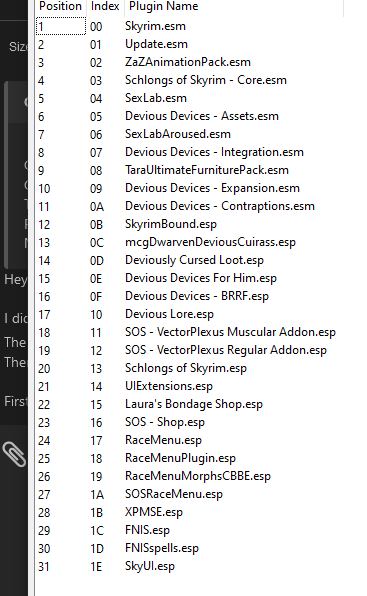The width and height of the screenshot is (367, 596).
Task: Sort by the Position column header
Action: point(60,6)
